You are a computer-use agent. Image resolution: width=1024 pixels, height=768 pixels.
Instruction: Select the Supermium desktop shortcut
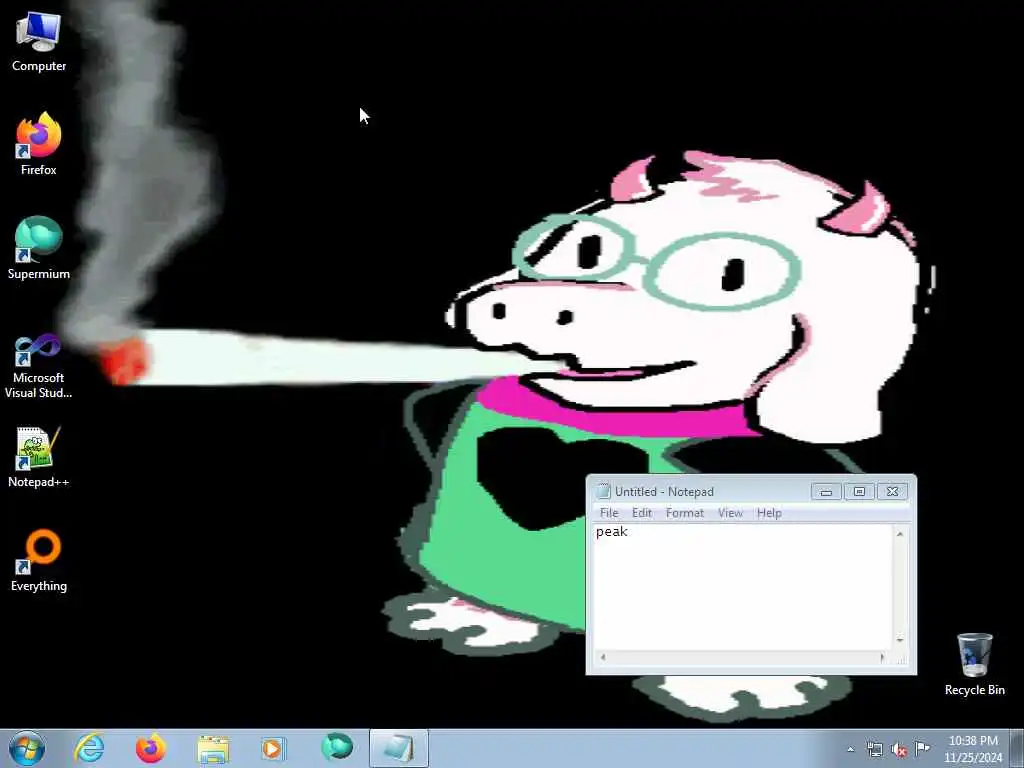coord(39,248)
